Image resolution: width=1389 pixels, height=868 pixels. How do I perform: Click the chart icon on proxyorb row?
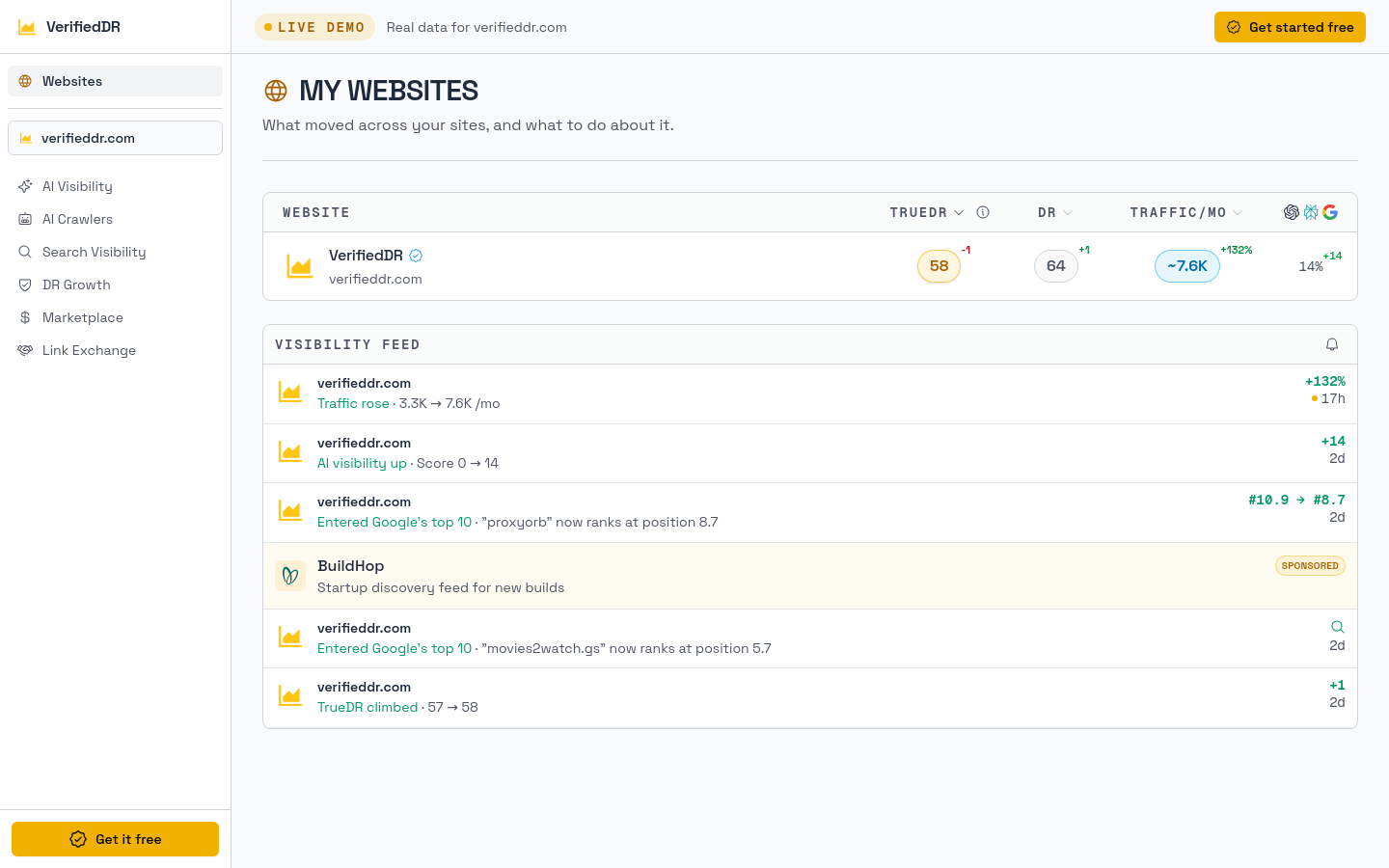[290, 511]
